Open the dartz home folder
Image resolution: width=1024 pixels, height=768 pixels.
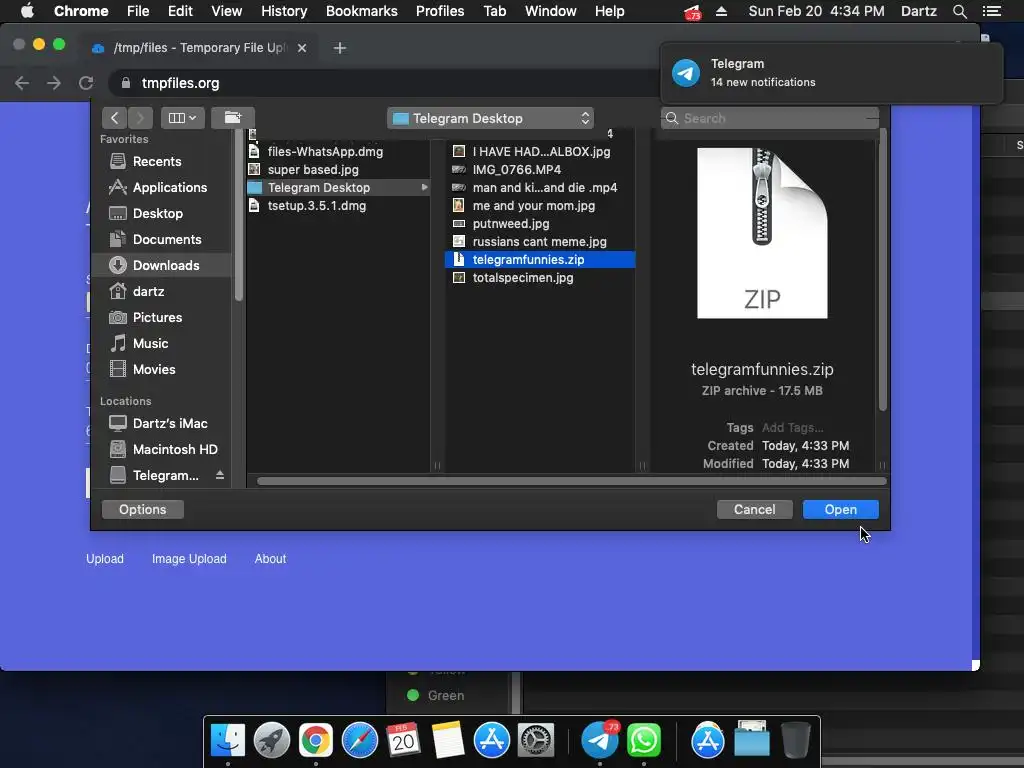tap(149, 291)
